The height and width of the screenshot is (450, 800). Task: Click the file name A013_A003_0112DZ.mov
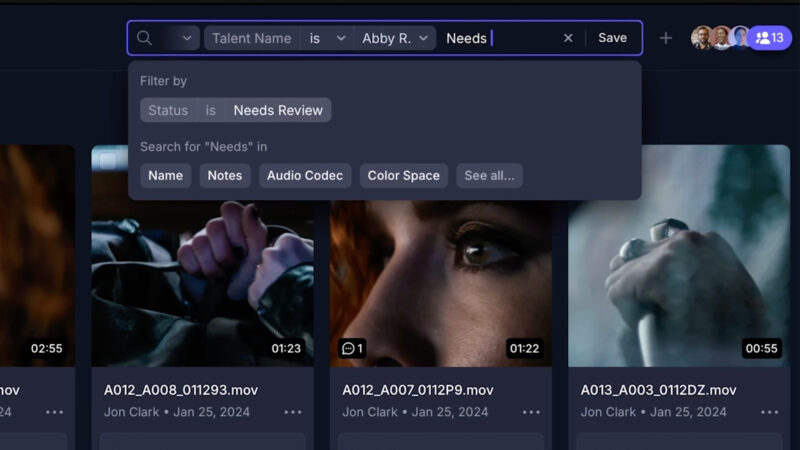click(x=658, y=390)
